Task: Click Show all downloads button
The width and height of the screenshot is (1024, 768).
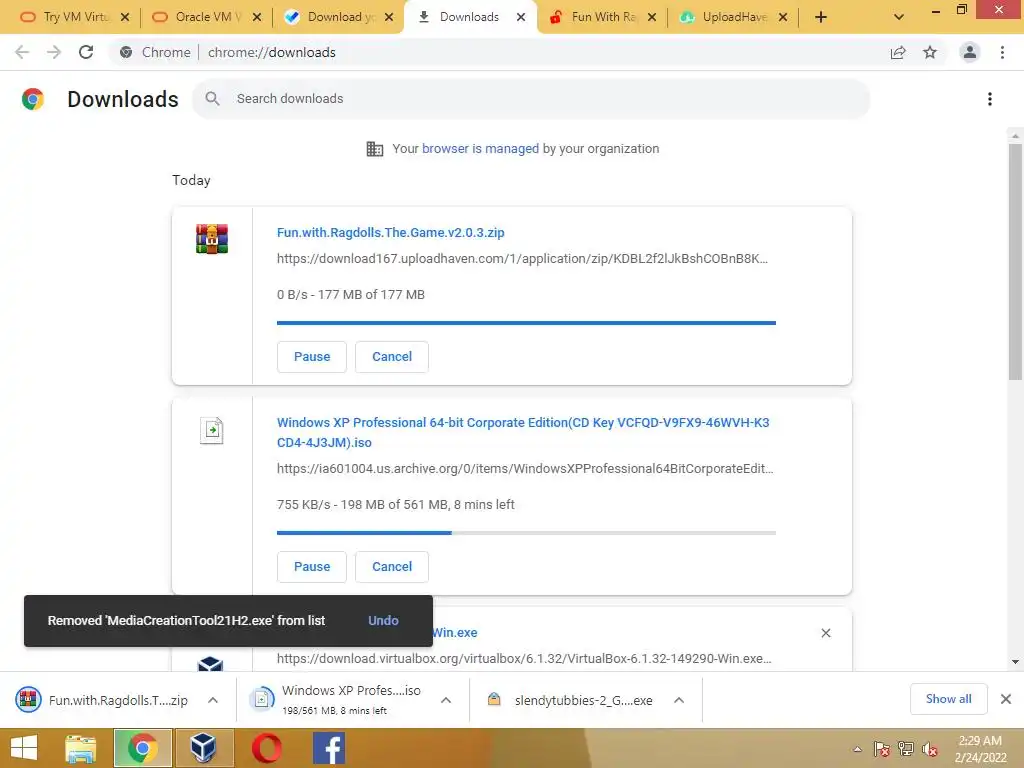Action: click(x=948, y=699)
